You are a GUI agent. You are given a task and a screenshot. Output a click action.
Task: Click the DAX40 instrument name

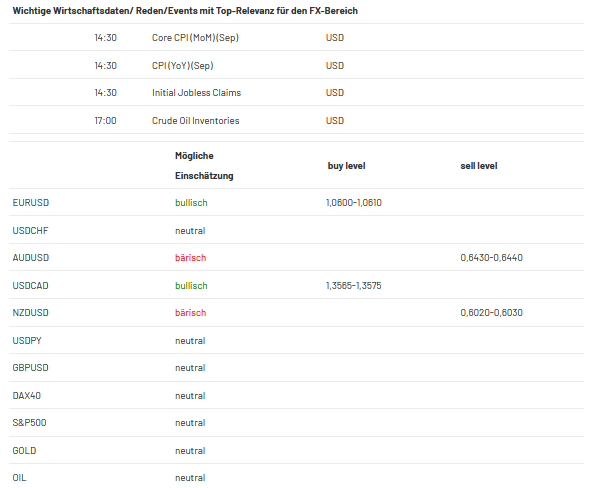(27, 396)
